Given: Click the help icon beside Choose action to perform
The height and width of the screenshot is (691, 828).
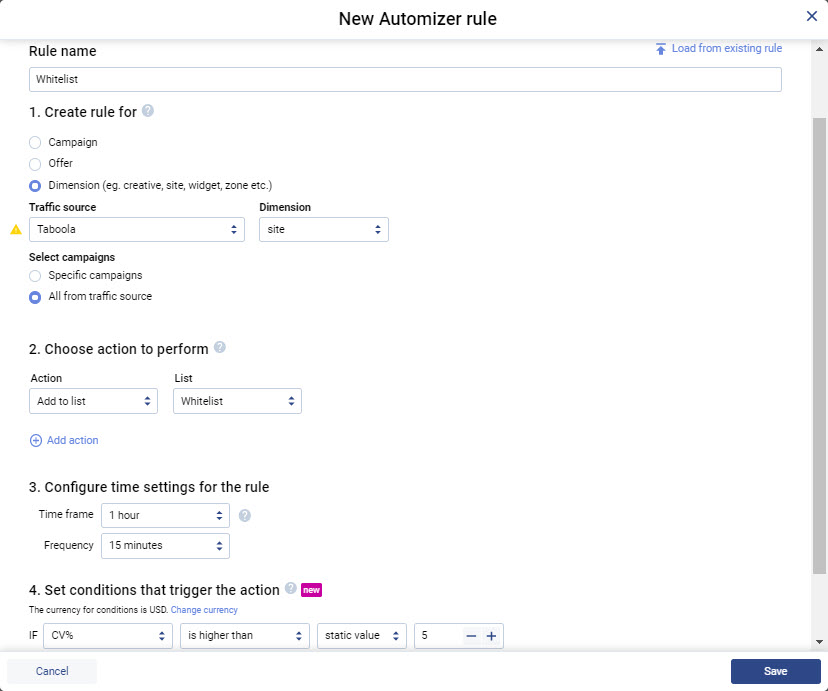Looking at the screenshot, I should [x=220, y=348].
